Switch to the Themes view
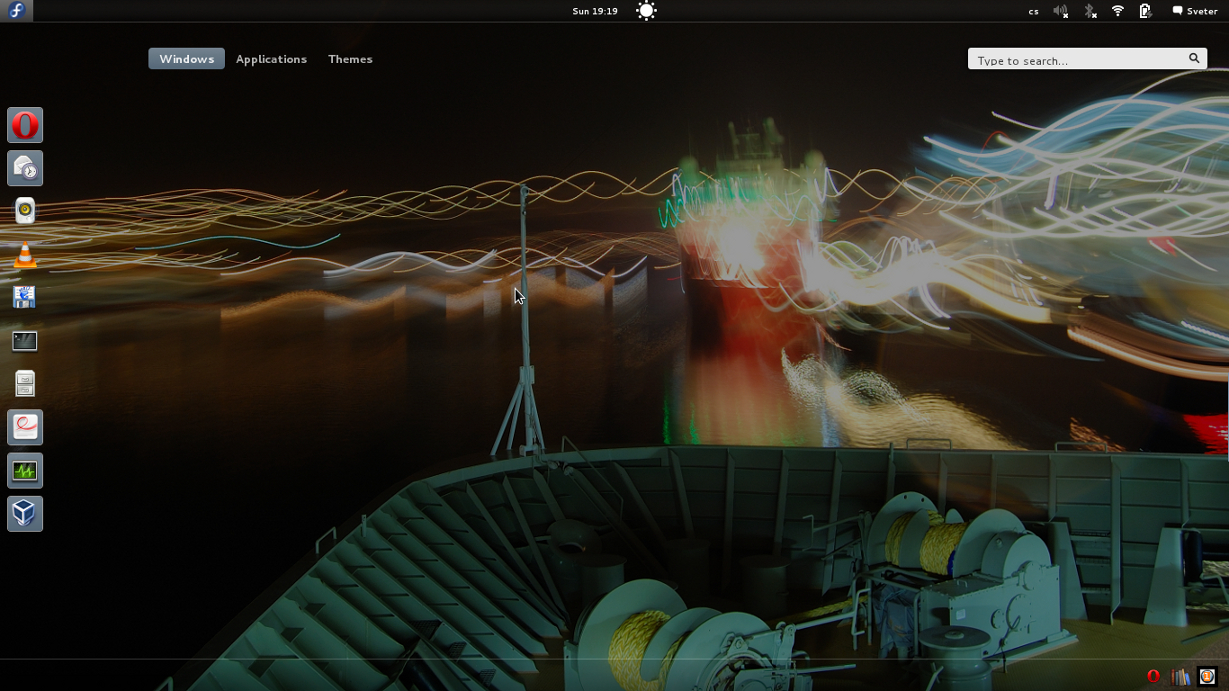The width and height of the screenshot is (1229, 691). (350, 59)
